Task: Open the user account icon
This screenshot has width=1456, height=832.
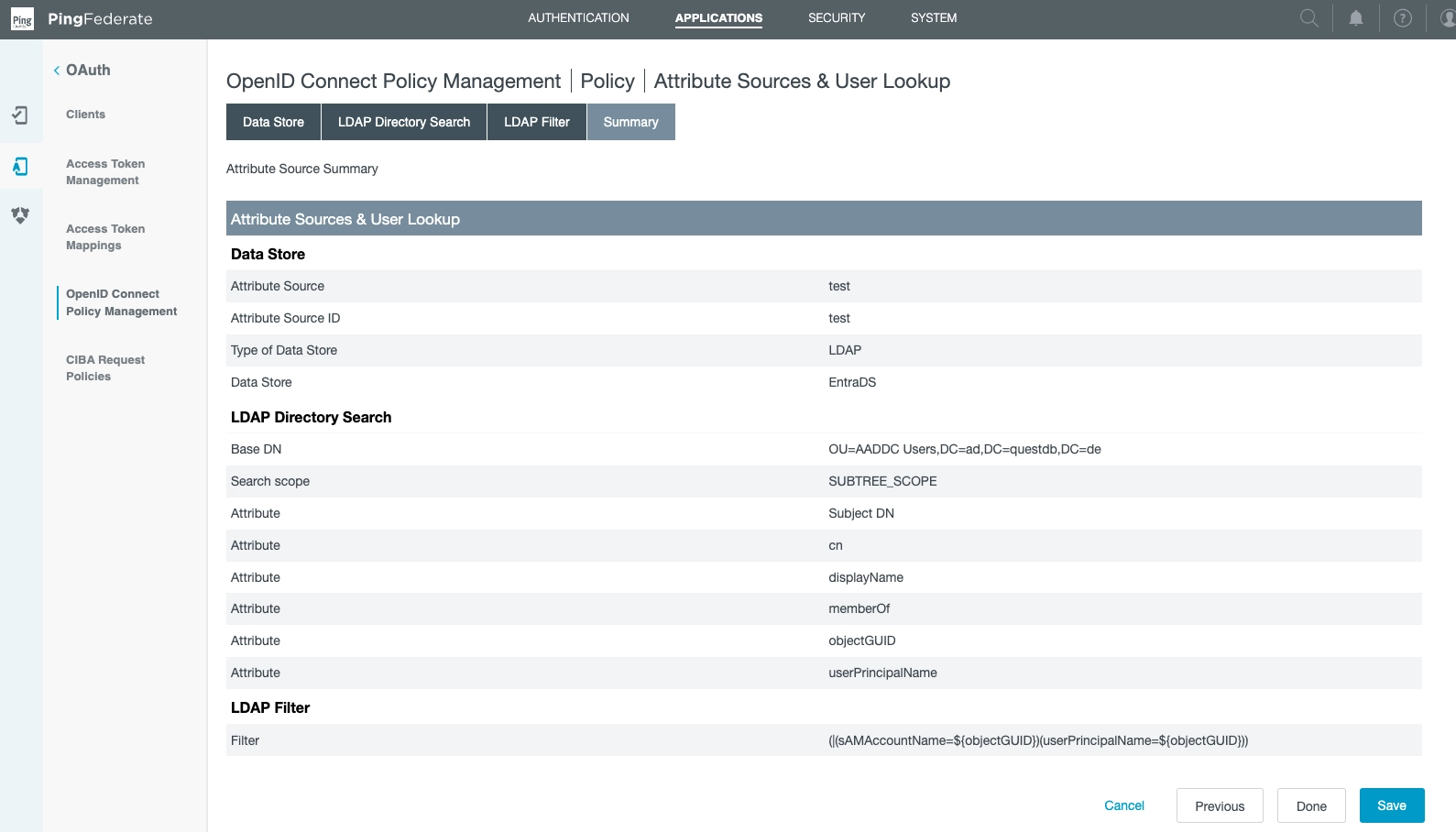Action: pos(1447,18)
